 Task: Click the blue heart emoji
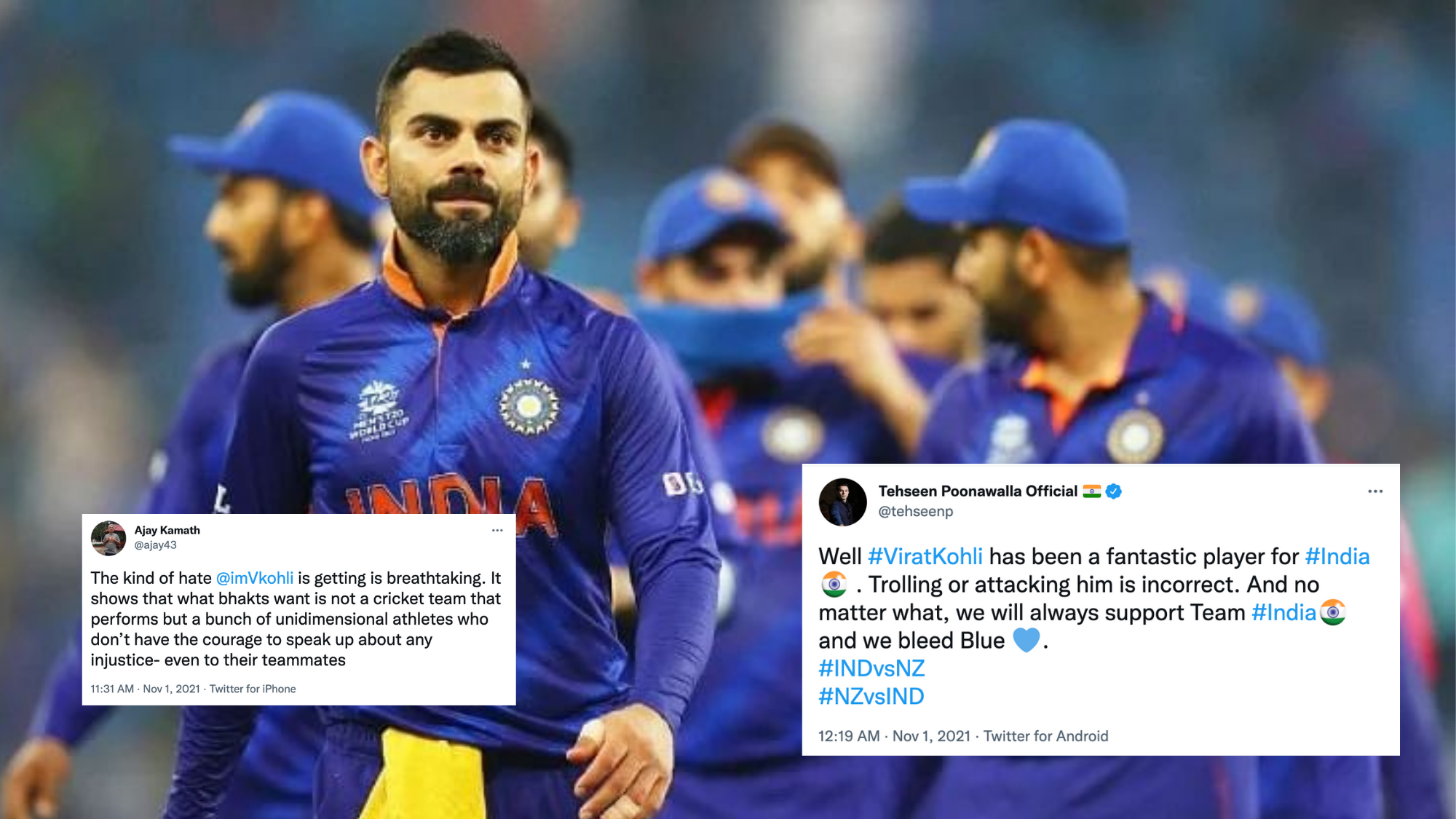(x=1026, y=640)
